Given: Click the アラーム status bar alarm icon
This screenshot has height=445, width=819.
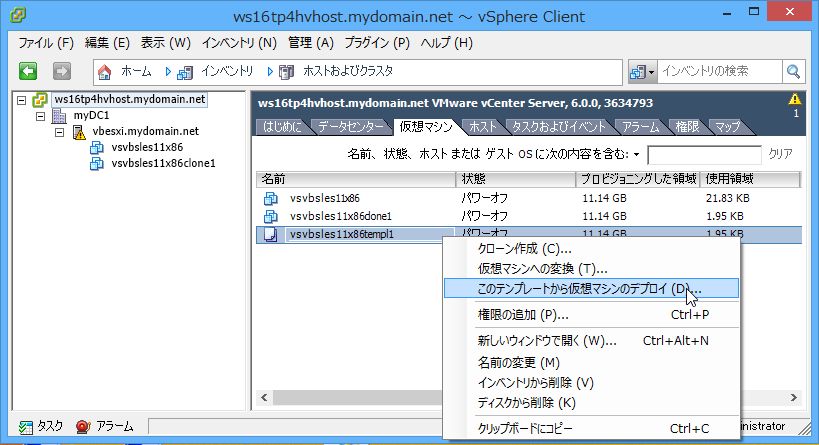Looking at the screenshot, I should [x=83, y=427].
